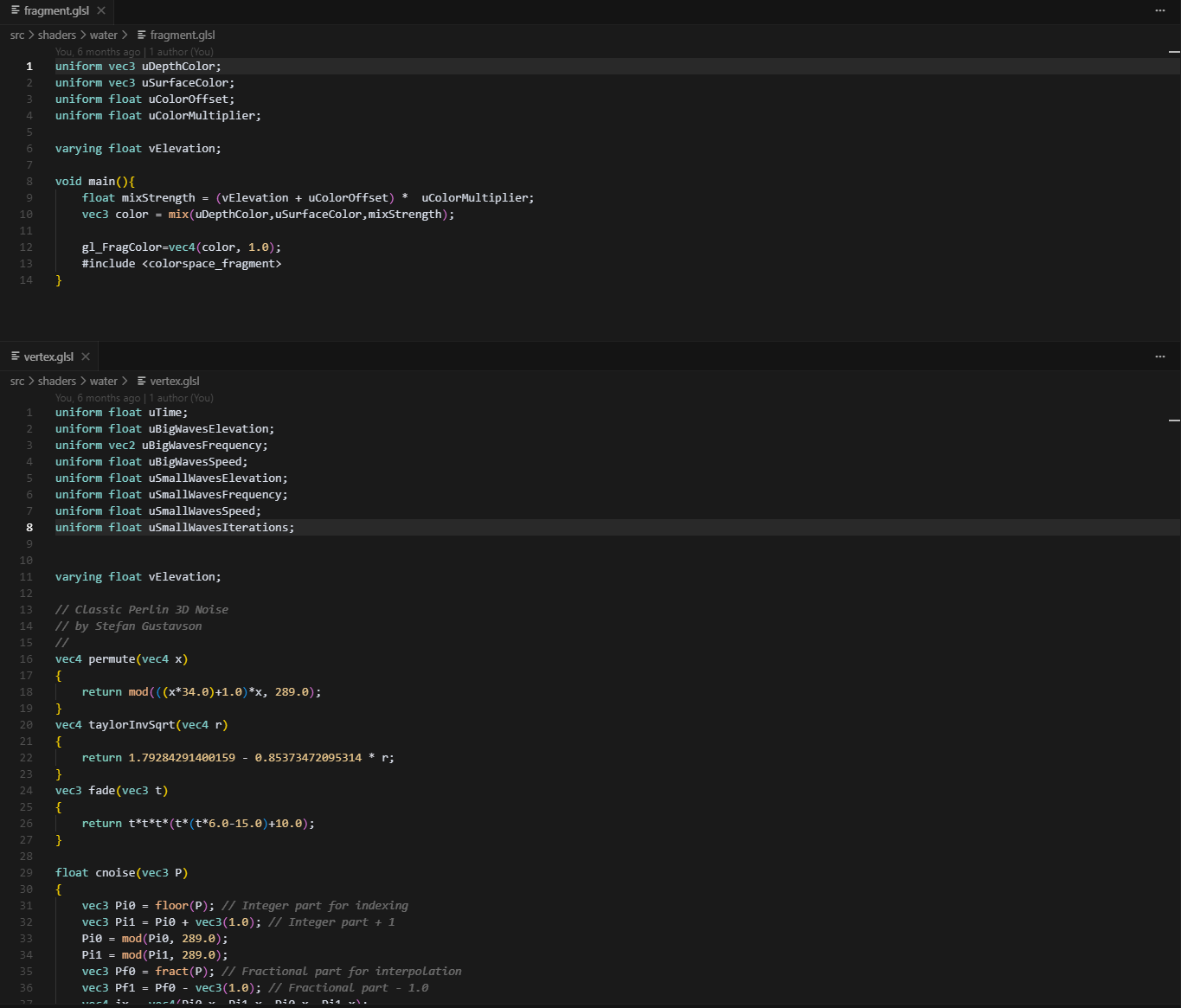The image size is (1181, 1008).
Task: Click 'uBigWavesFrequency' uniform
Action: coord(202,446)
